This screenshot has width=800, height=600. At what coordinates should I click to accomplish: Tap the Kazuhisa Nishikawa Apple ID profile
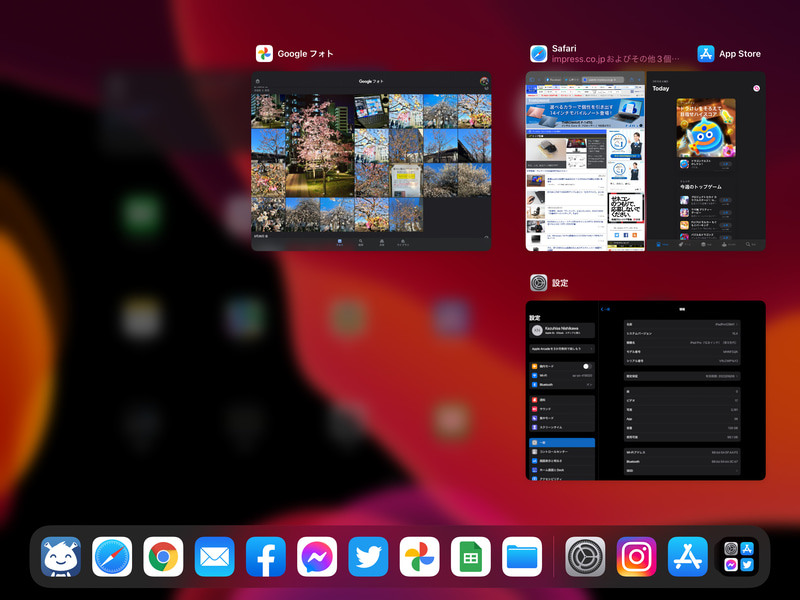pyautogui.click(x=560, y=330)
